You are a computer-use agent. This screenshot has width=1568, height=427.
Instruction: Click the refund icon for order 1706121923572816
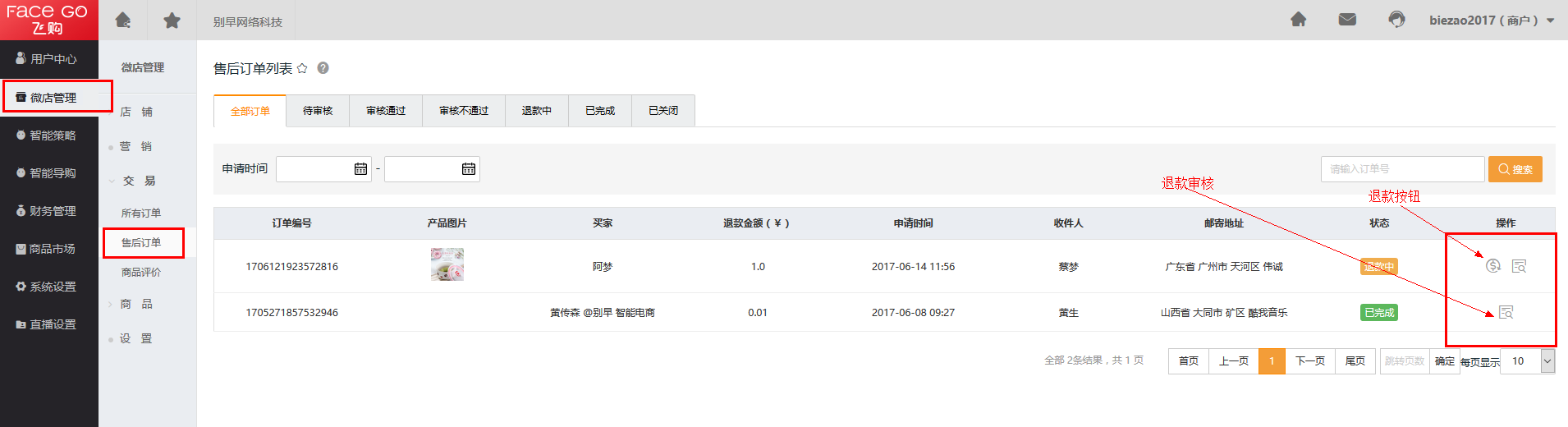click(x=1493, y=266)
